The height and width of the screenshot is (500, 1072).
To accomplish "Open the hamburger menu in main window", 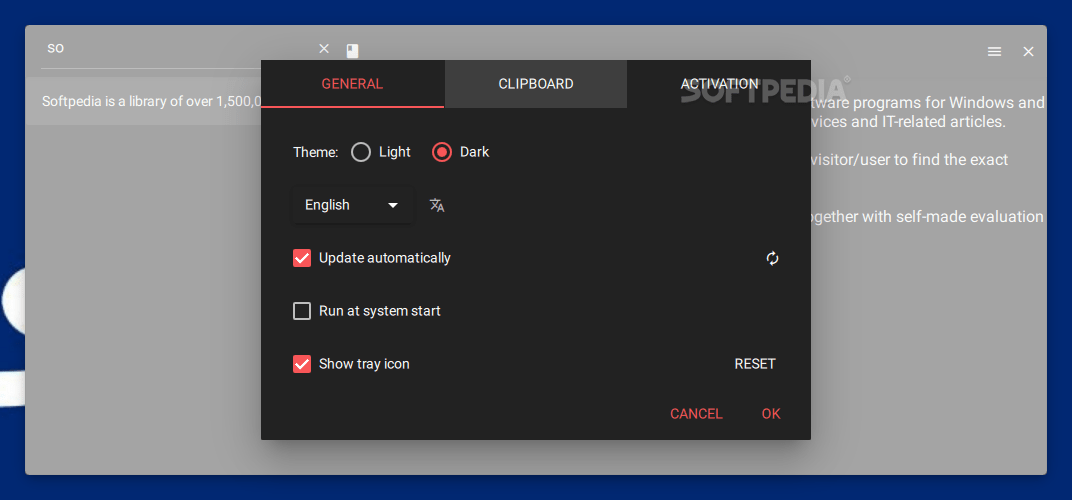I will coord(995,51).
